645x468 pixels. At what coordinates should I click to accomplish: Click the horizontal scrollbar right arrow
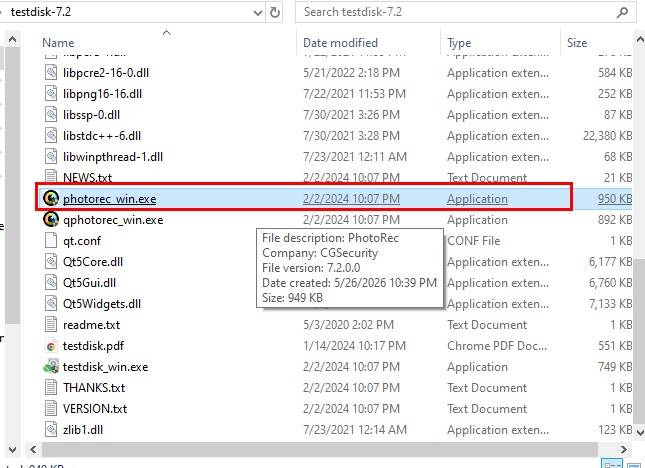pos(624,449)
